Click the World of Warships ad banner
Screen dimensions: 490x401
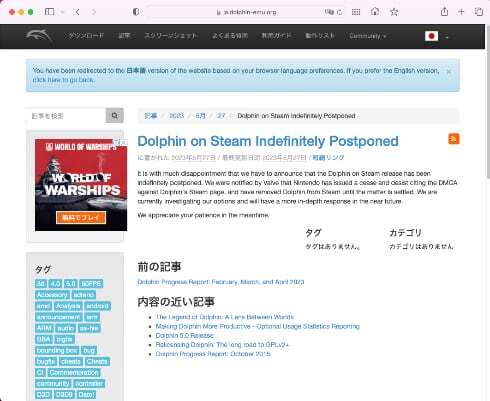pyautogui.click(x=81, y=185)
